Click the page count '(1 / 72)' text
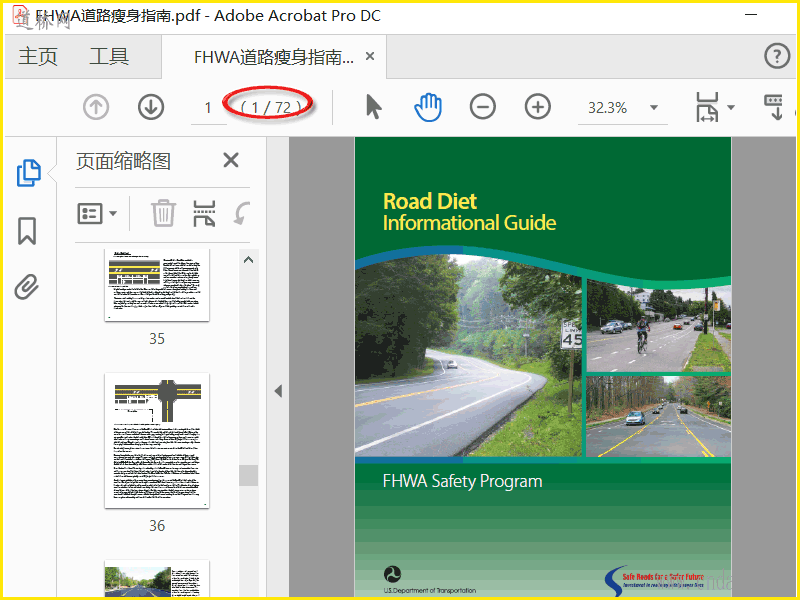The width and height of the screenshot is (800, 600). click(270, 107)
